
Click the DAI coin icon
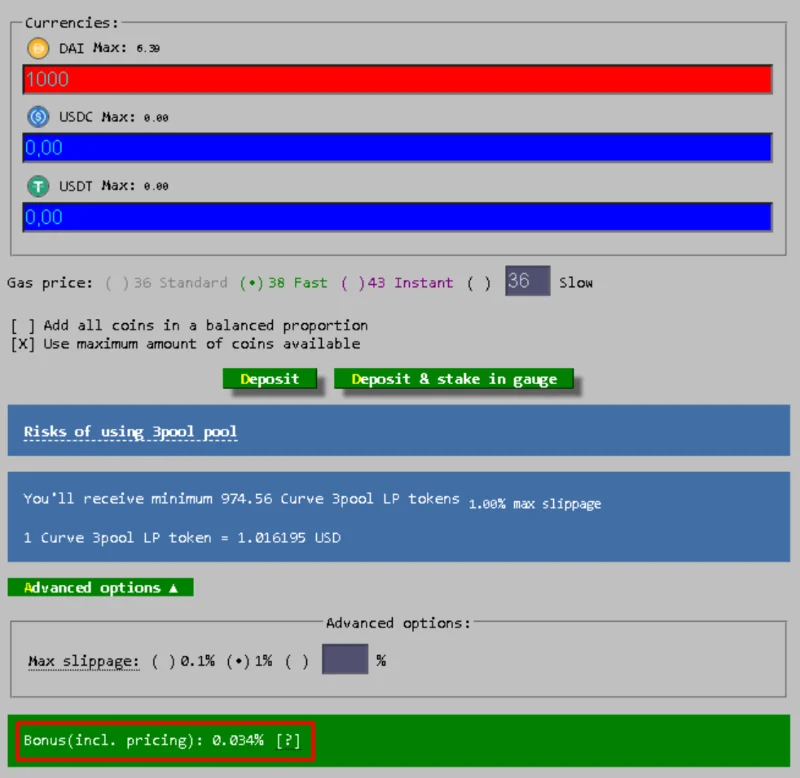38,48
